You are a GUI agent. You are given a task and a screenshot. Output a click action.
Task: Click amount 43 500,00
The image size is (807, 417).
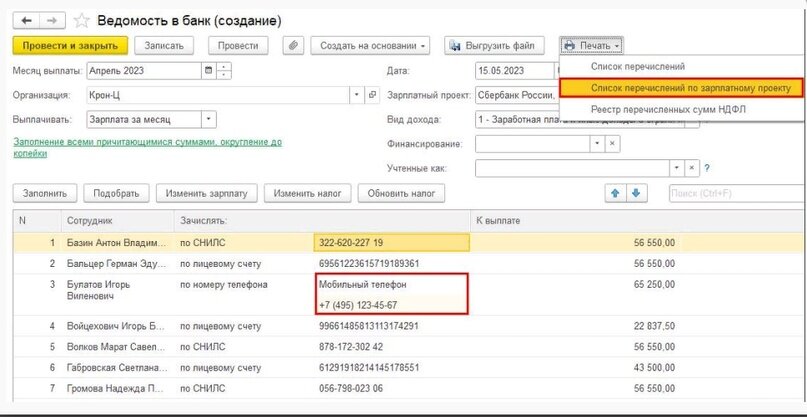(x=654, y=368)
